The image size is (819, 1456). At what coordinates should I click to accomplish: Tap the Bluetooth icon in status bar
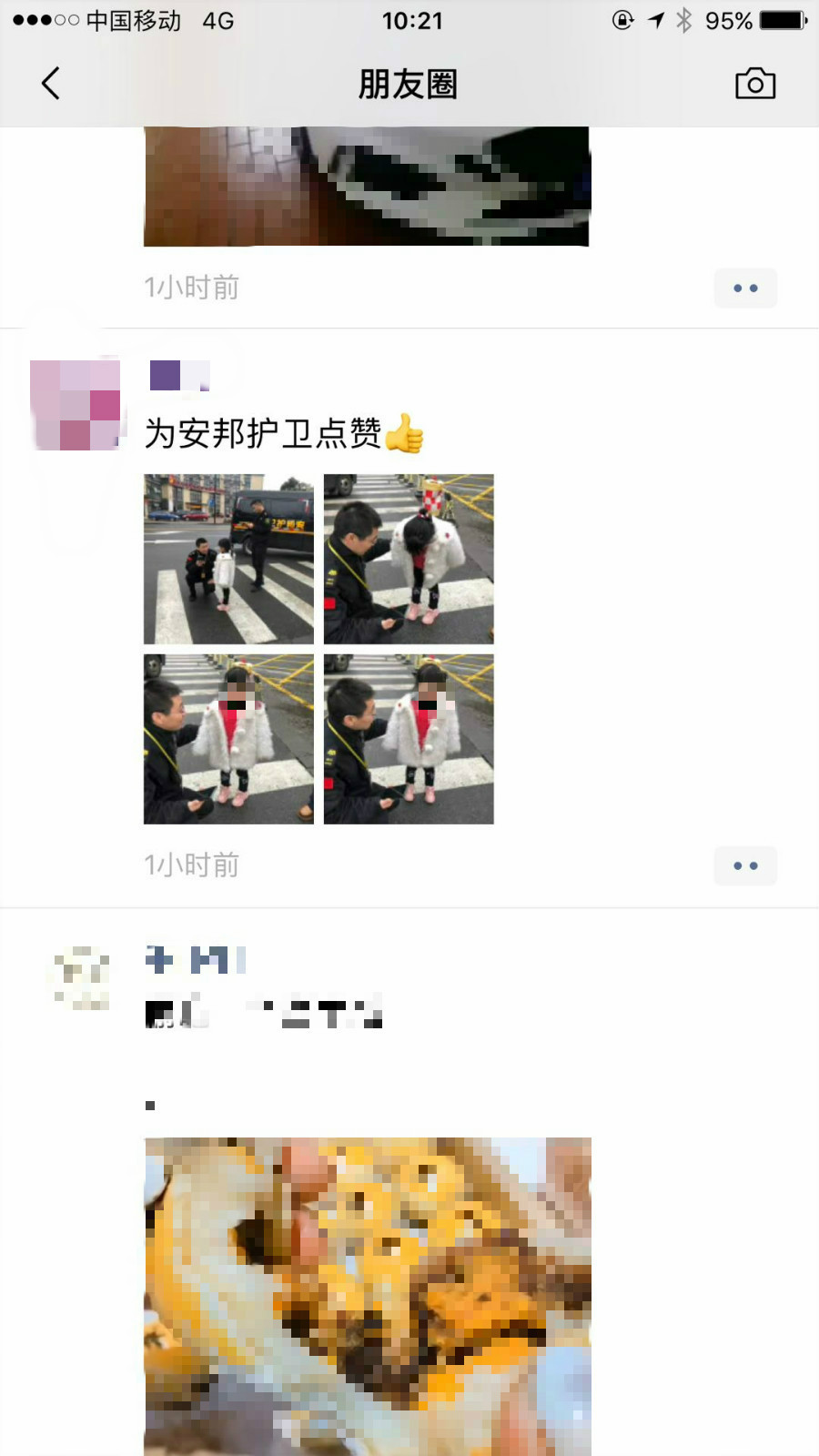[684, 20]
